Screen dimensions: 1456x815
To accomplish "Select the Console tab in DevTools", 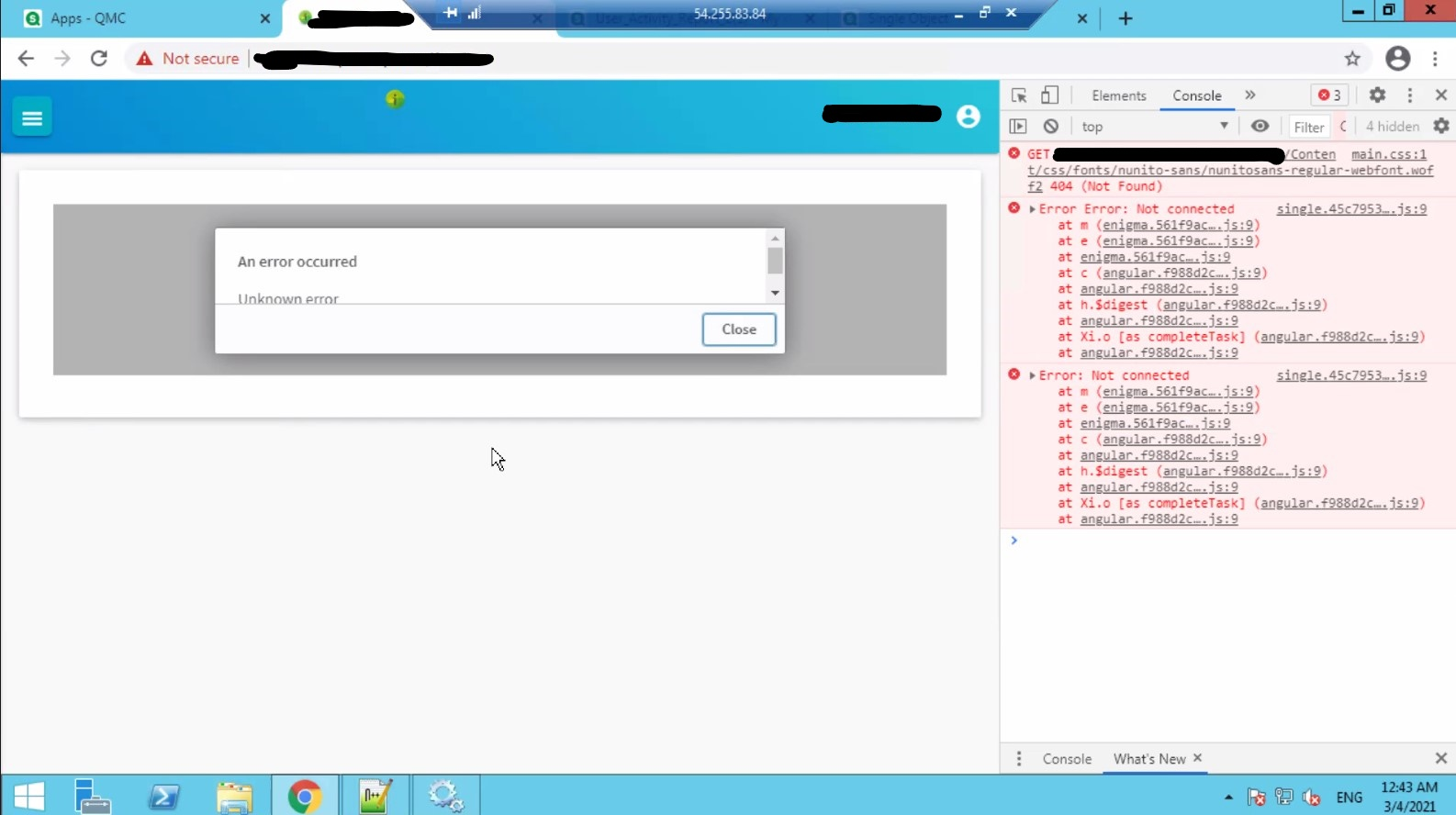I will click(1197, 95).
